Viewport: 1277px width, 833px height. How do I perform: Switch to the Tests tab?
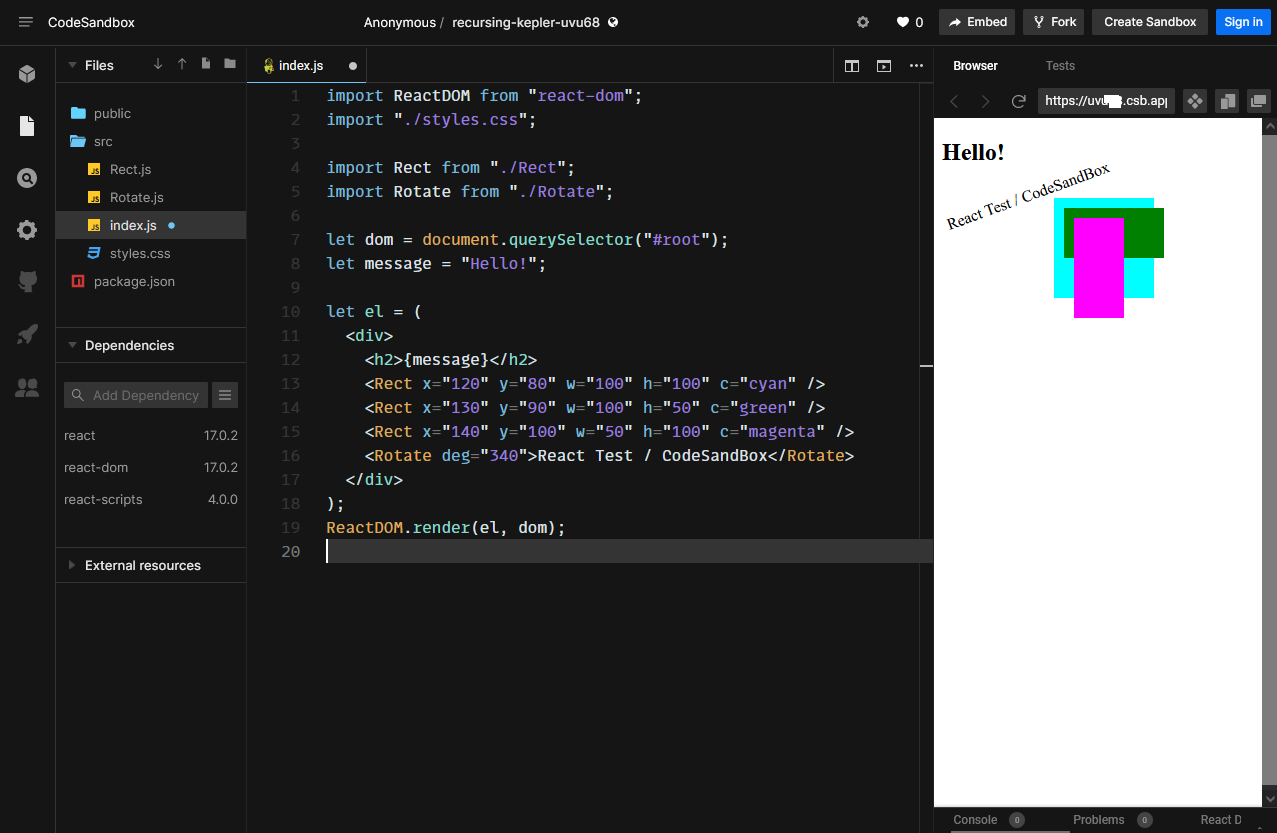pos(1060,66)
